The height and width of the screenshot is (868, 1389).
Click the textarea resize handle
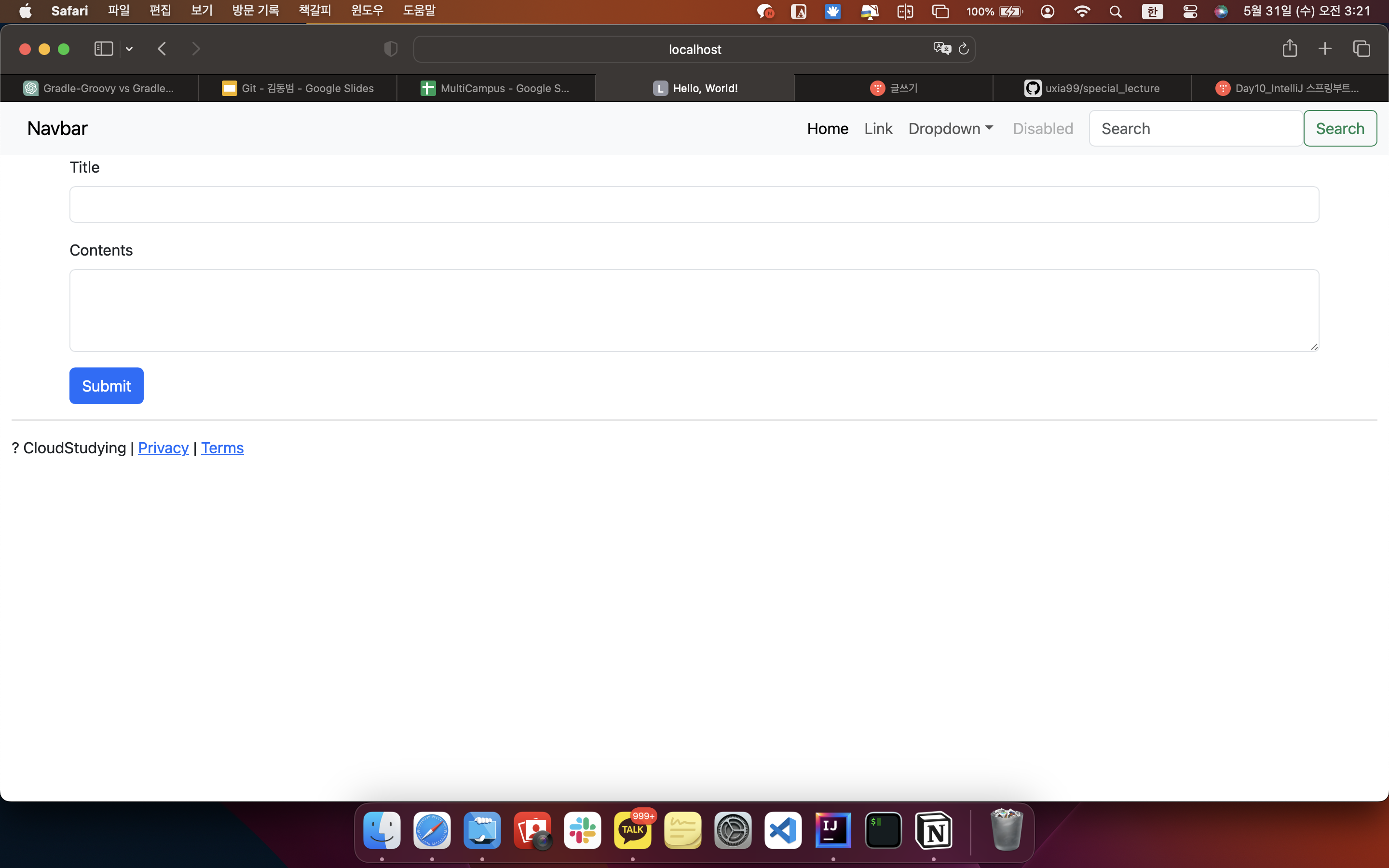[1314, 346]
